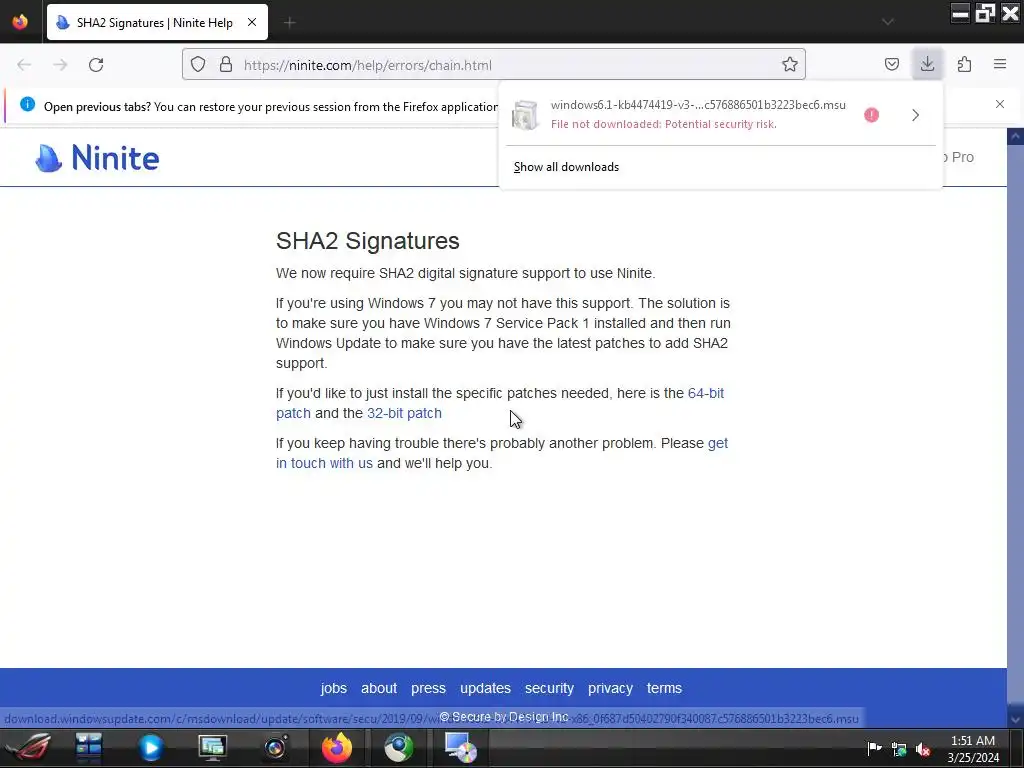Viewport: 1024px width, 768px height.
Task: Open the press footer link
Action: pyautogui.click(x=428, y=688)
